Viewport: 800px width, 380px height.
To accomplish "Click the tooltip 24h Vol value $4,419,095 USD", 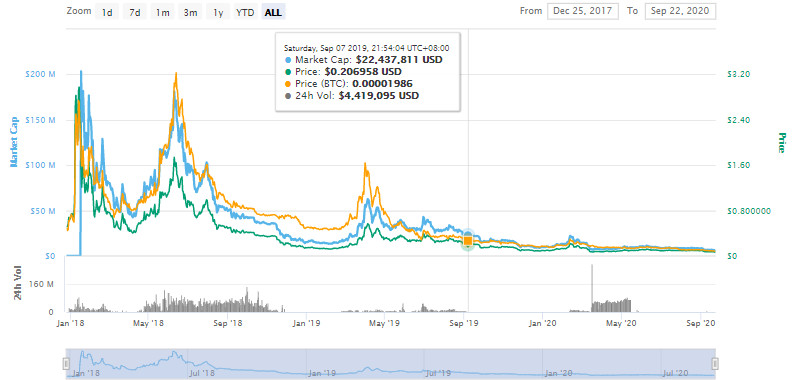I will (x=379, y=95).
